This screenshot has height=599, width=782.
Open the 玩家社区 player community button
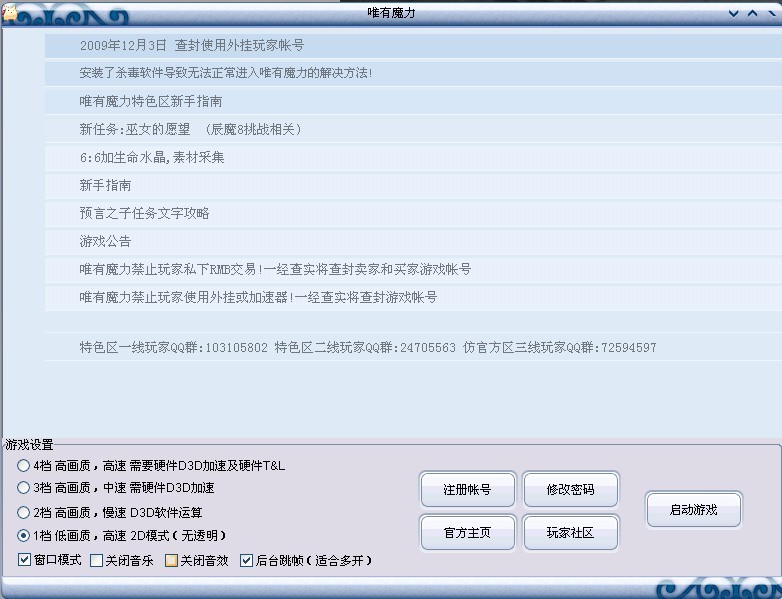(x=571, y=533)
